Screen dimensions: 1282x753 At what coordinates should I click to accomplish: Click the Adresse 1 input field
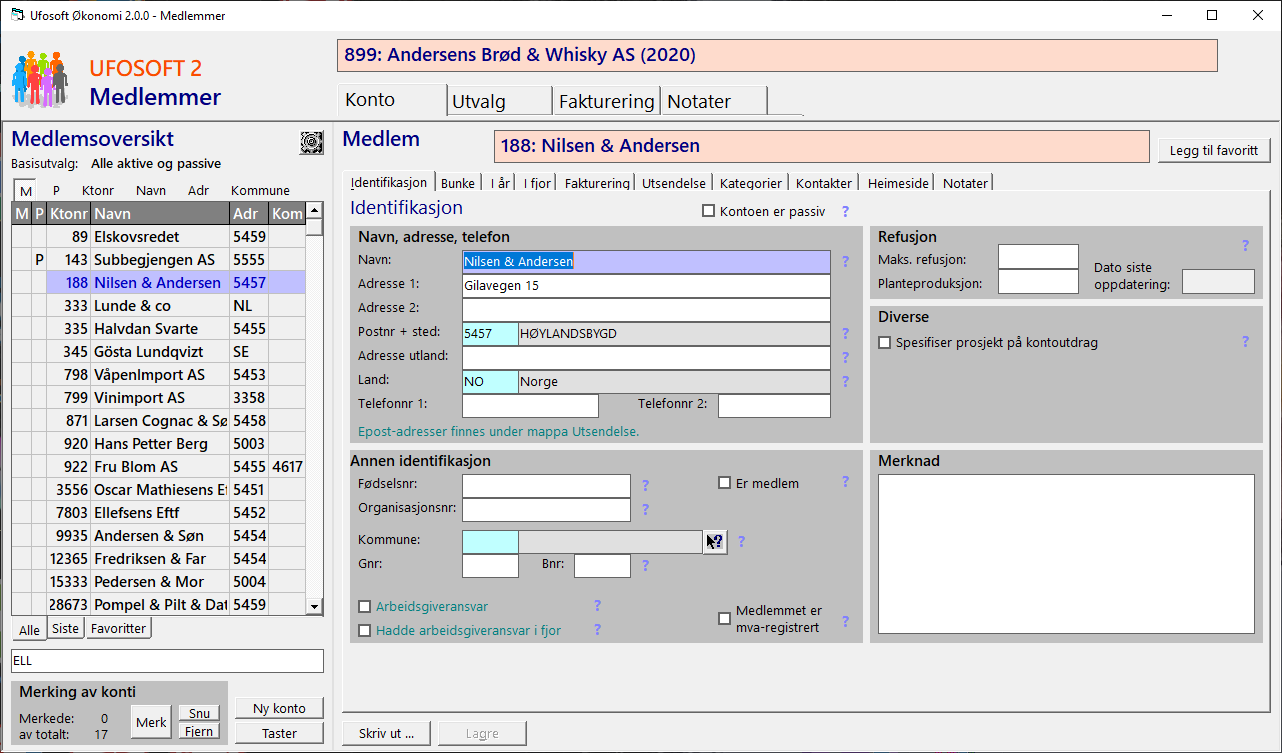tap(646, 286)
